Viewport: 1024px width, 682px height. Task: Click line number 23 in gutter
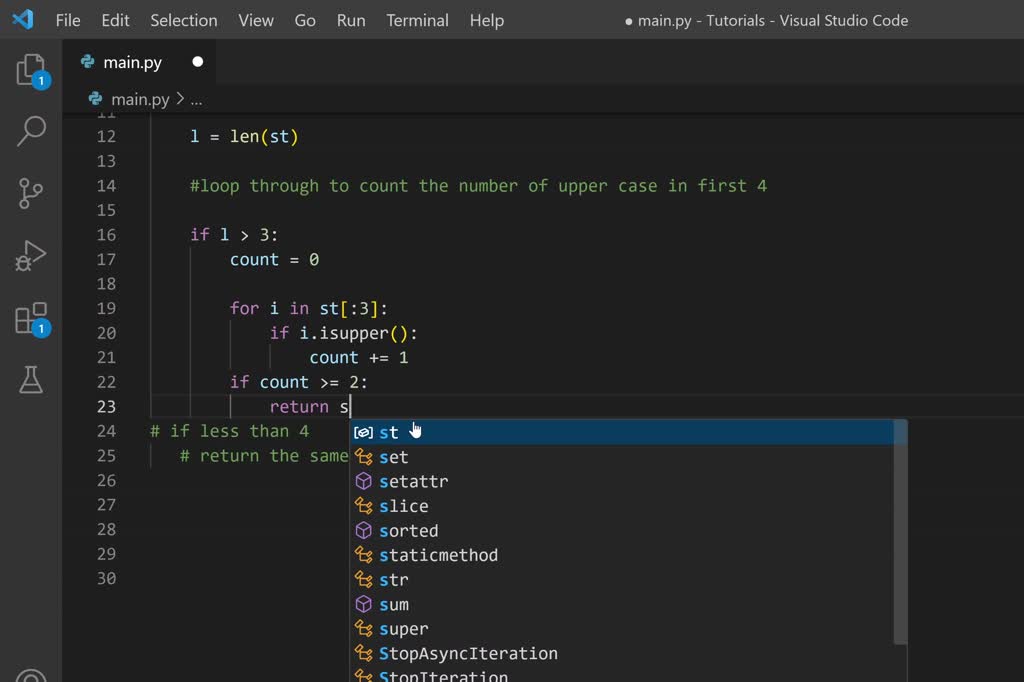(106, 406)
